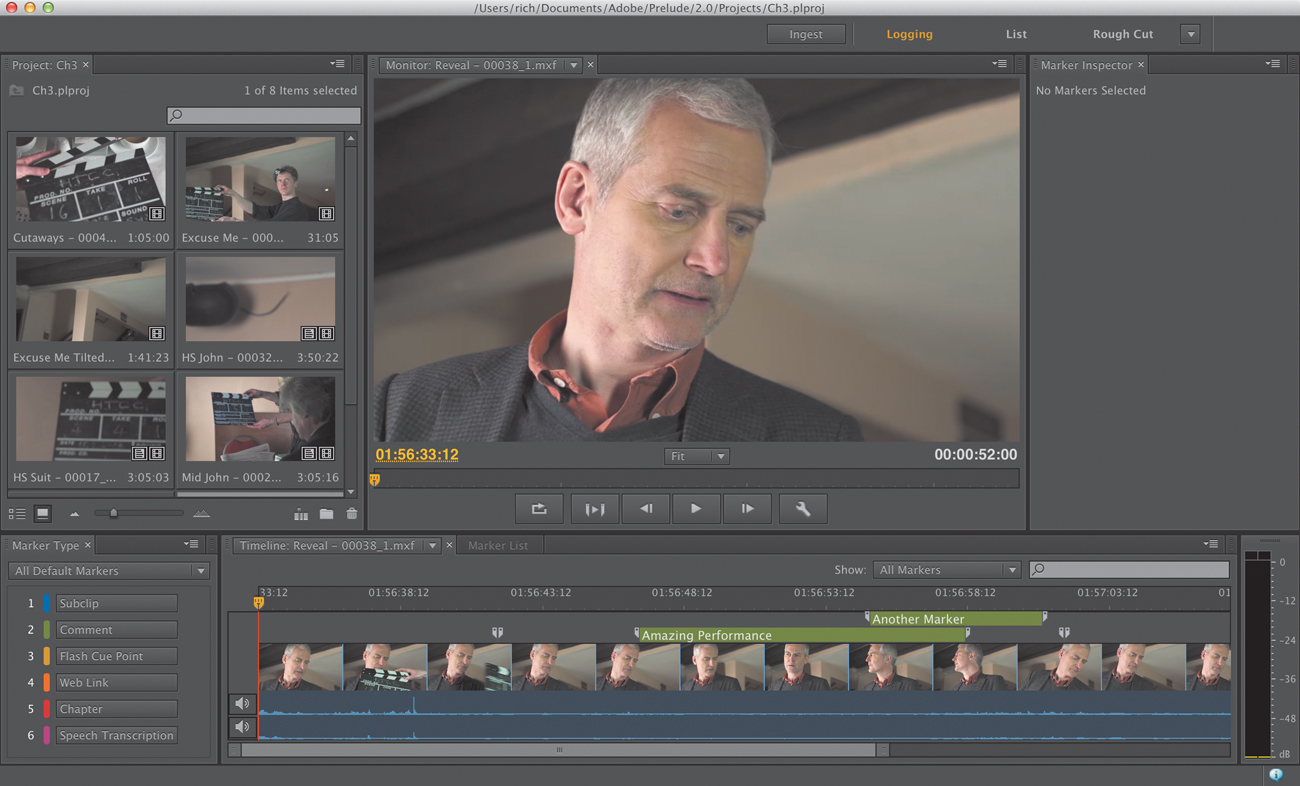Click the large mountain zoom-in icon
Viewport: 1300px width, 786px height.
(201, 514)
